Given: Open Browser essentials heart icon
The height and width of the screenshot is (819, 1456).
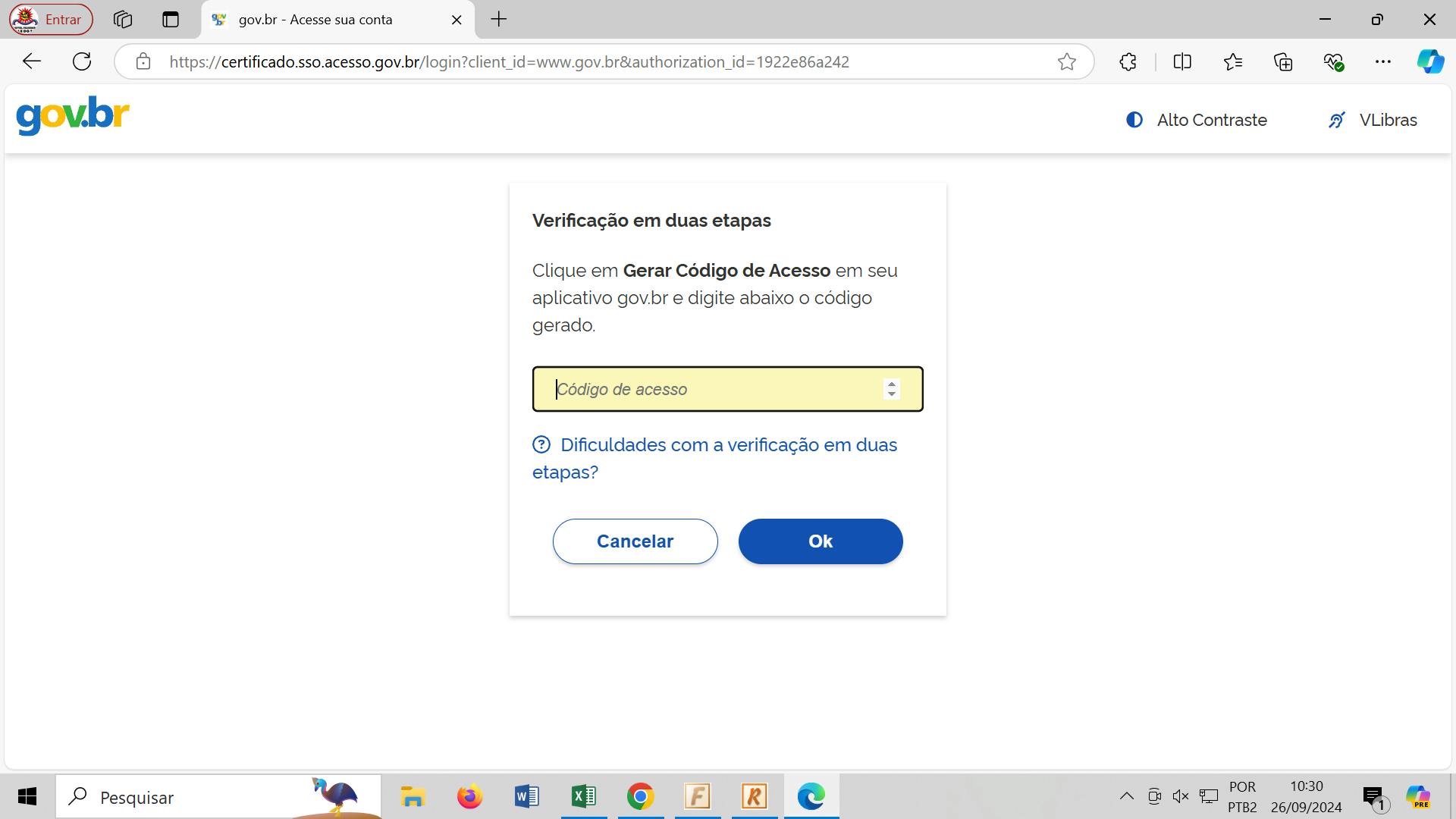Looking at the screenshot, I should (x=1333, y=62).
